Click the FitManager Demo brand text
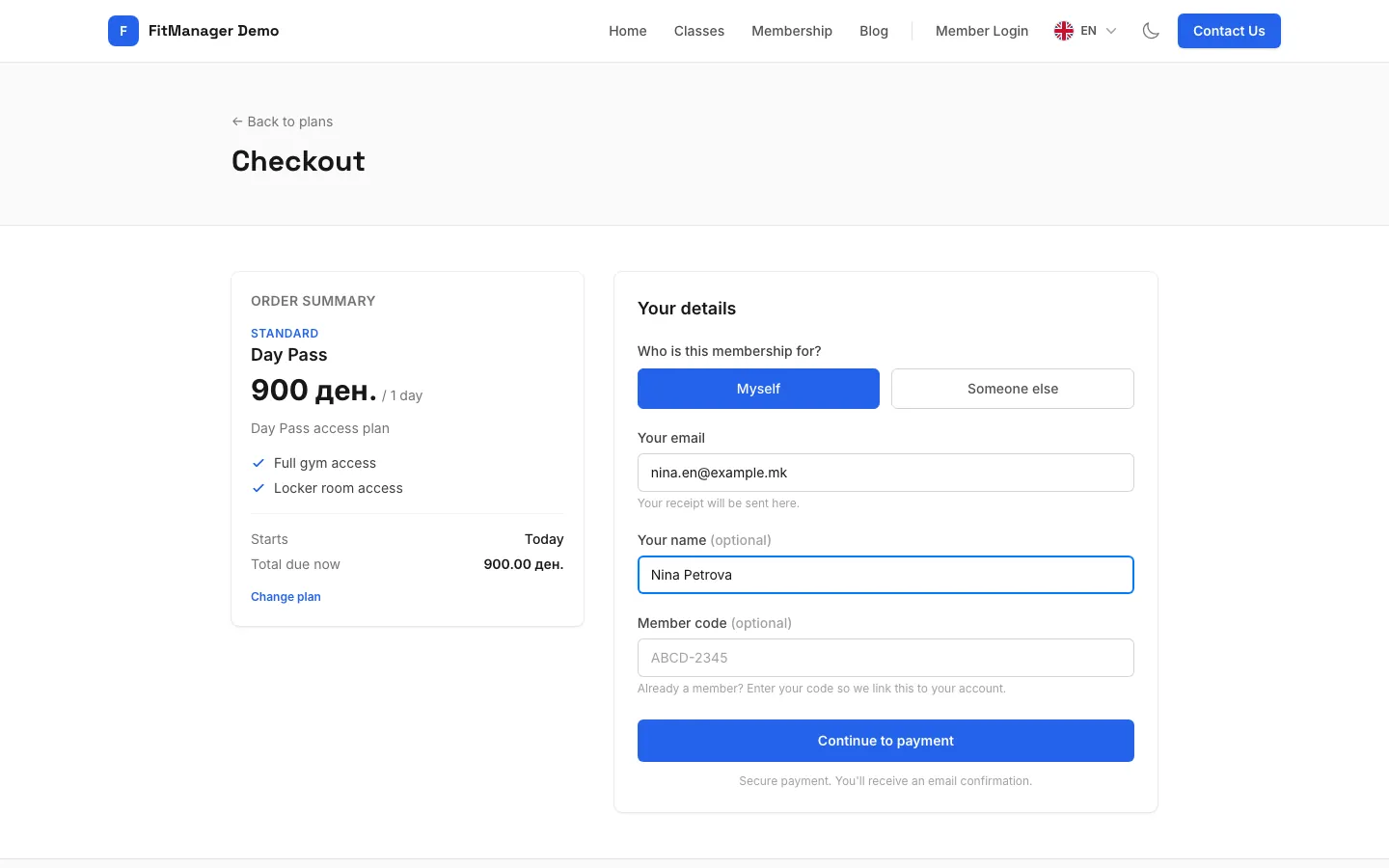The image size is (1389, 868). click(214, 31)
